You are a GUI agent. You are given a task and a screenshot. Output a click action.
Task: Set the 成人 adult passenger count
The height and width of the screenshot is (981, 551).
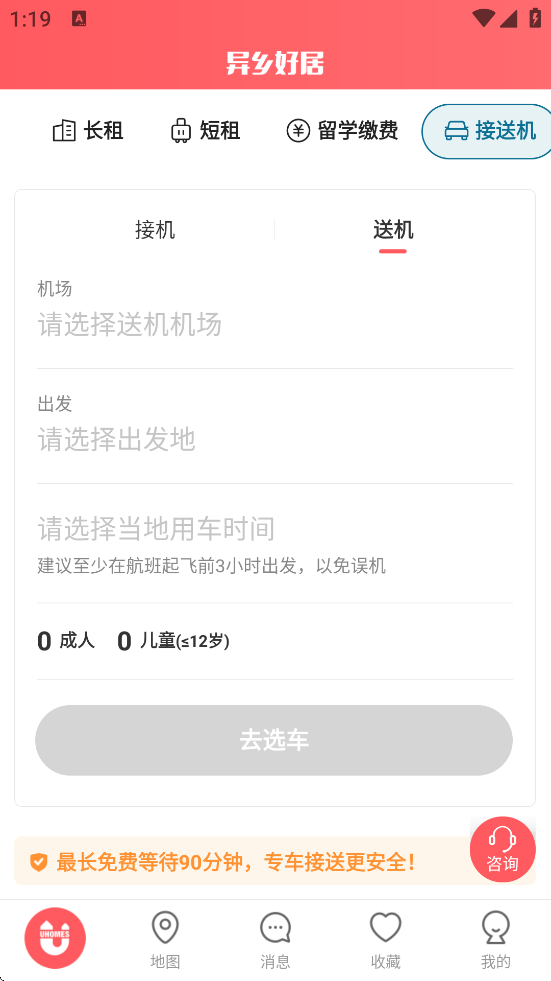point(66,641)
